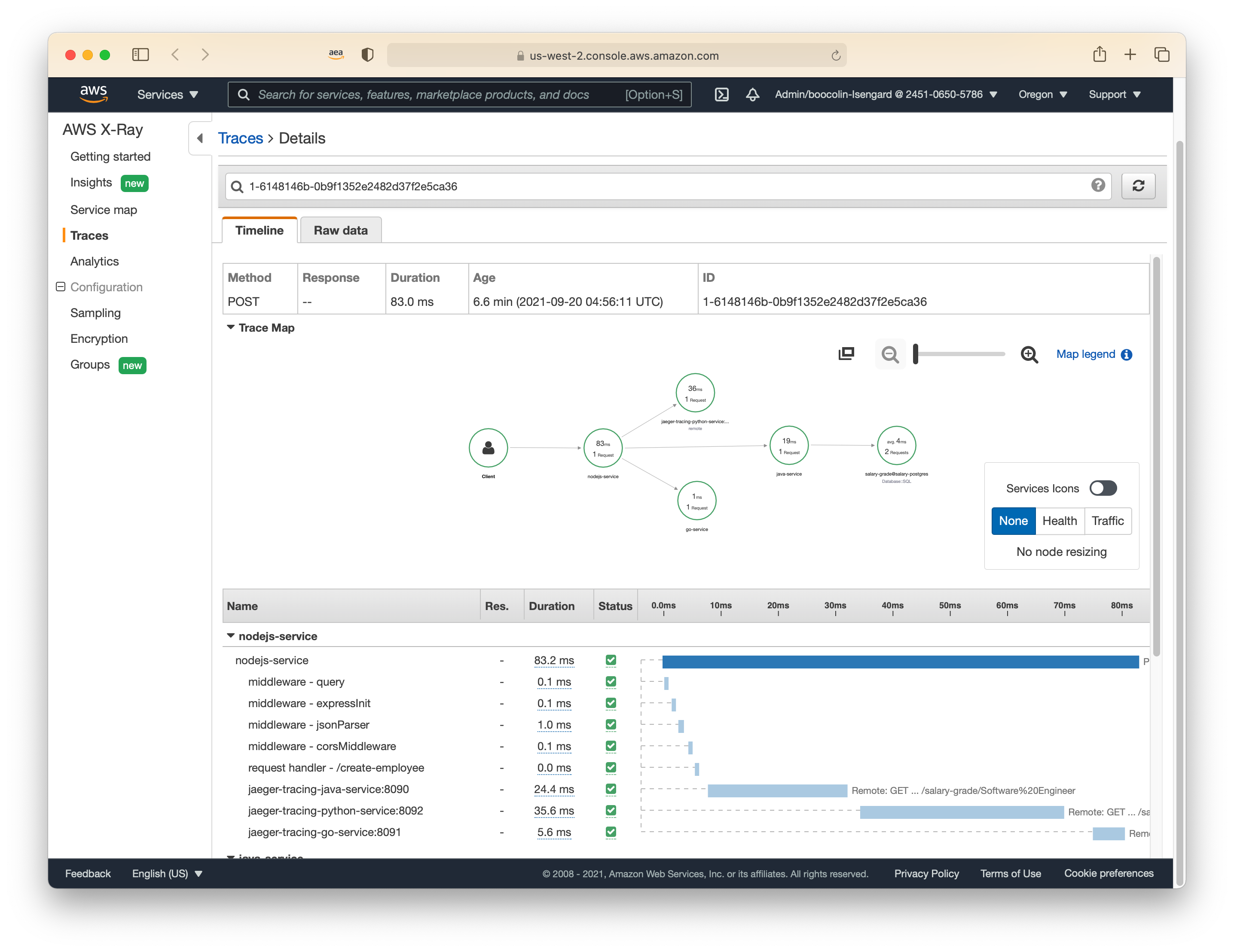Zoom in the trace map
The width and height of the screenshot is (1234, 952).
1029,354
